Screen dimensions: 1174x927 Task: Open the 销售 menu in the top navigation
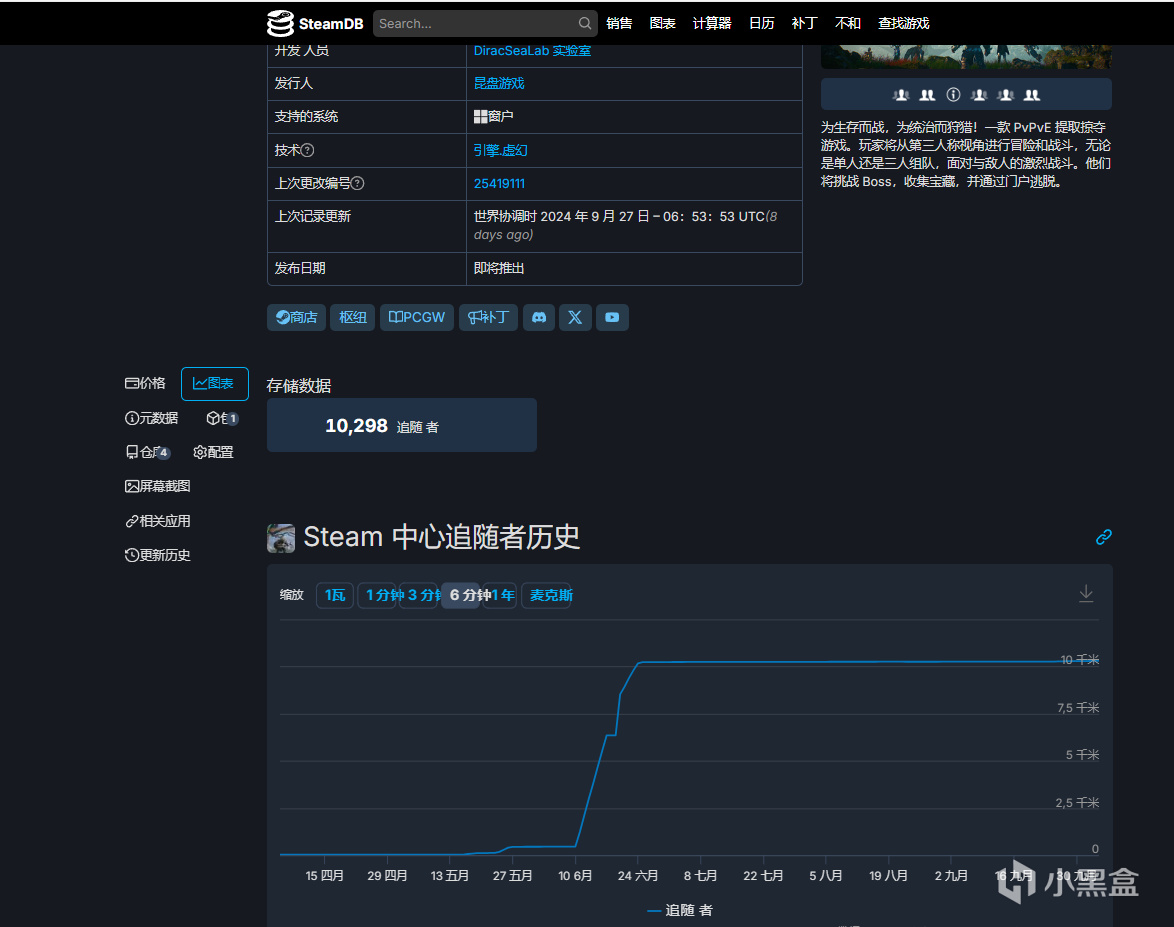pos(619,23)
